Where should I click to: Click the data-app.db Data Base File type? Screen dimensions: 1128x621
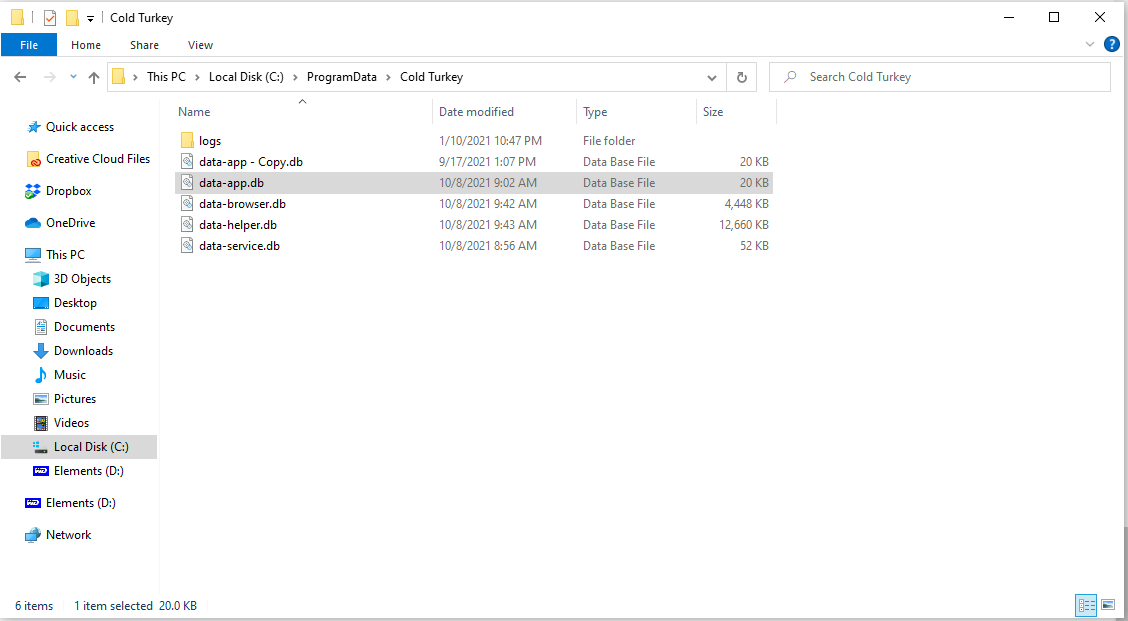click(x=619, y=183)
